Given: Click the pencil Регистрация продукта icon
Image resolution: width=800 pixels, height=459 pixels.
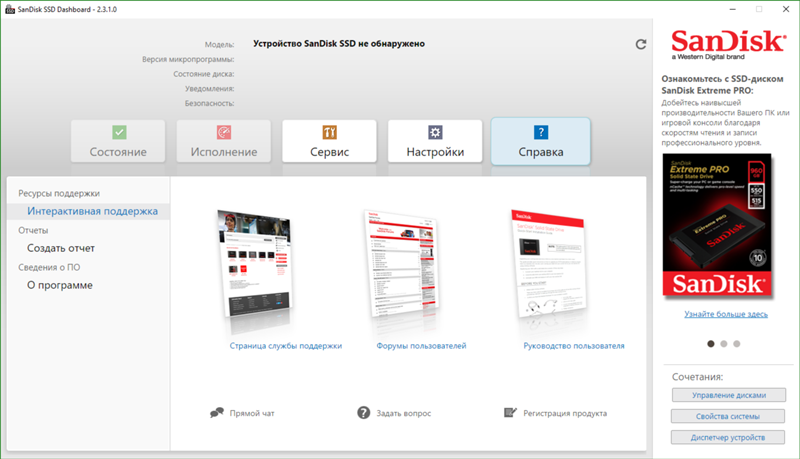Looking at the screenshot, I should point(510,412).
